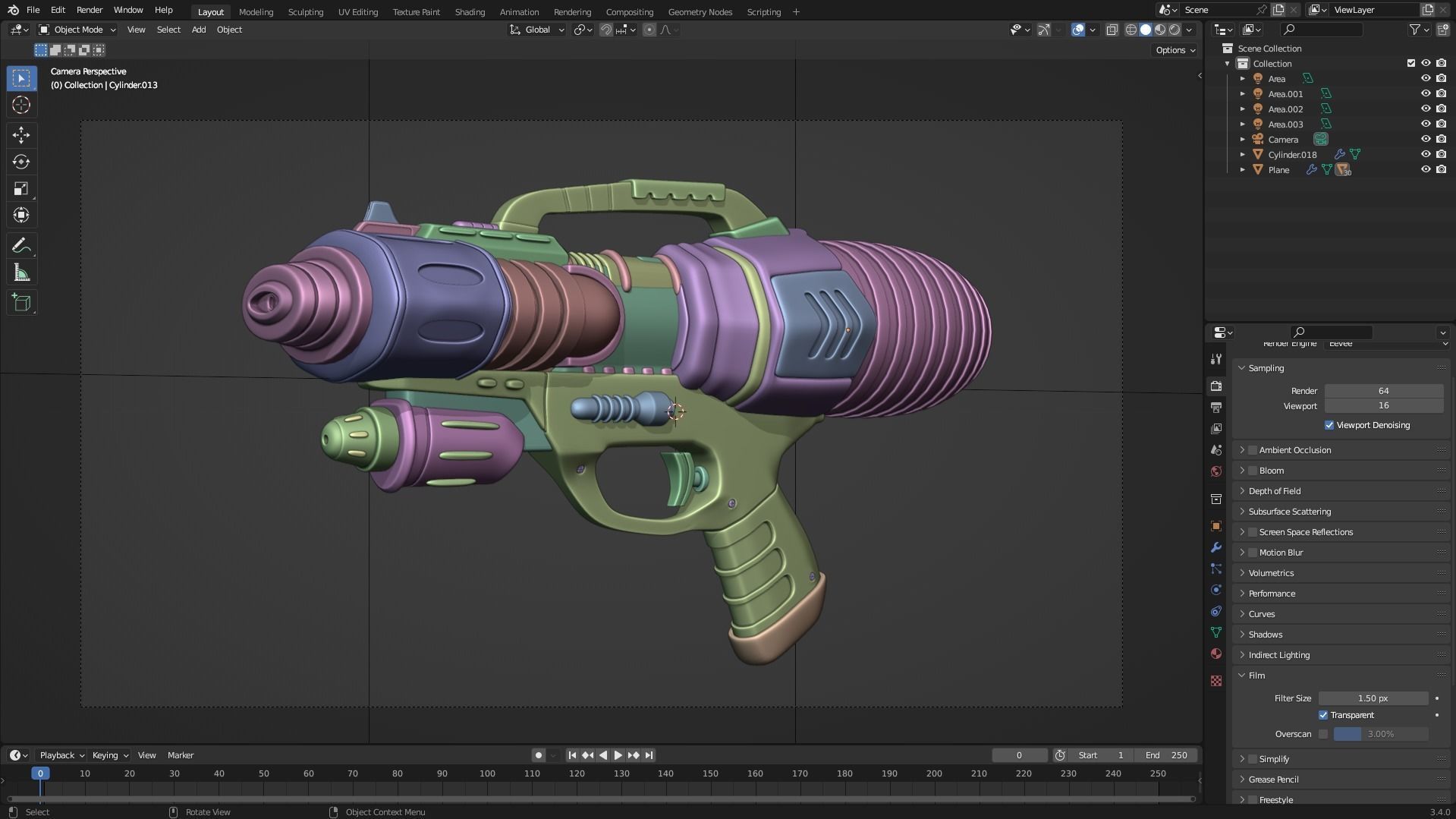Jump to the end frame
This screenshot has height=819, width=1456.
tap(649, 755)
